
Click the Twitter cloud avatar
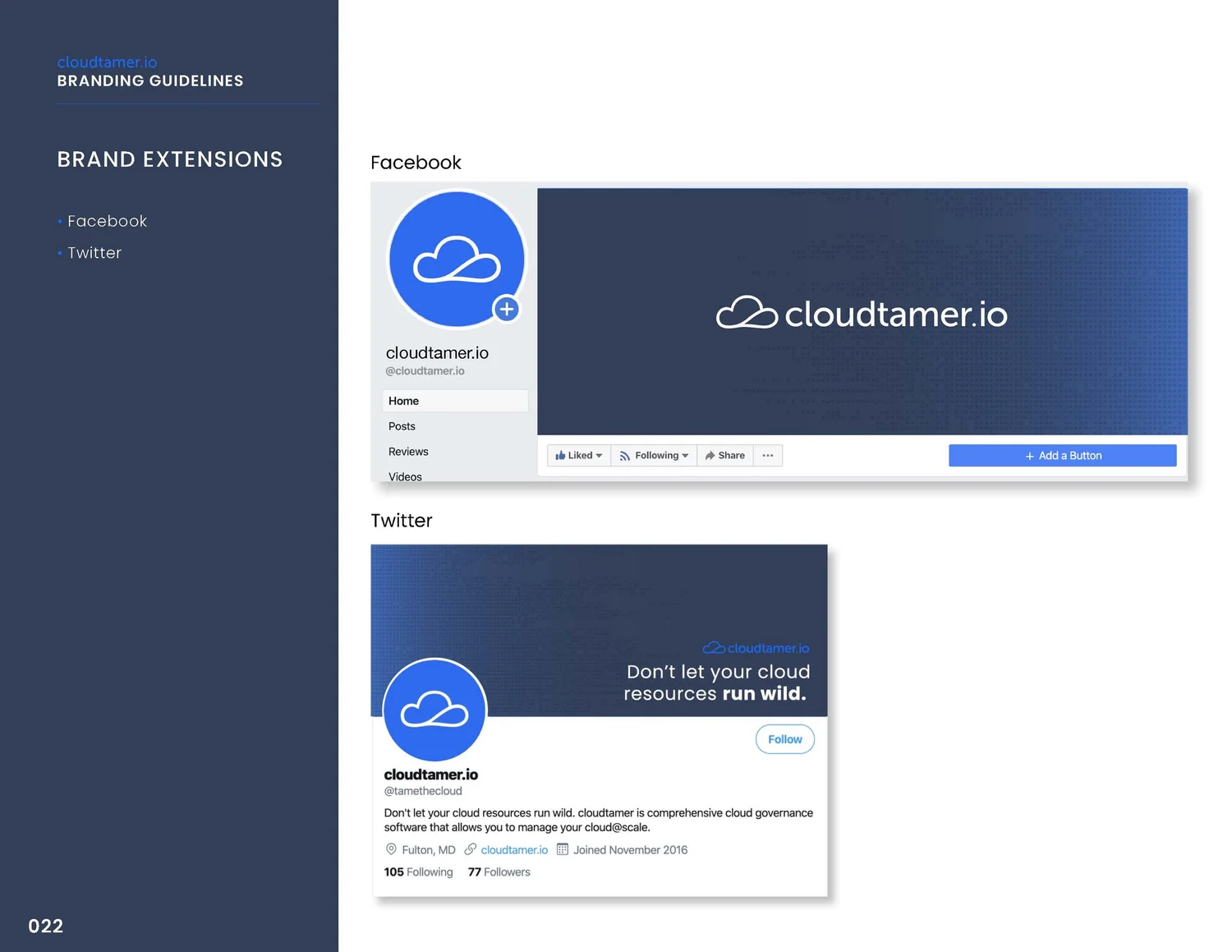[435, 710]
